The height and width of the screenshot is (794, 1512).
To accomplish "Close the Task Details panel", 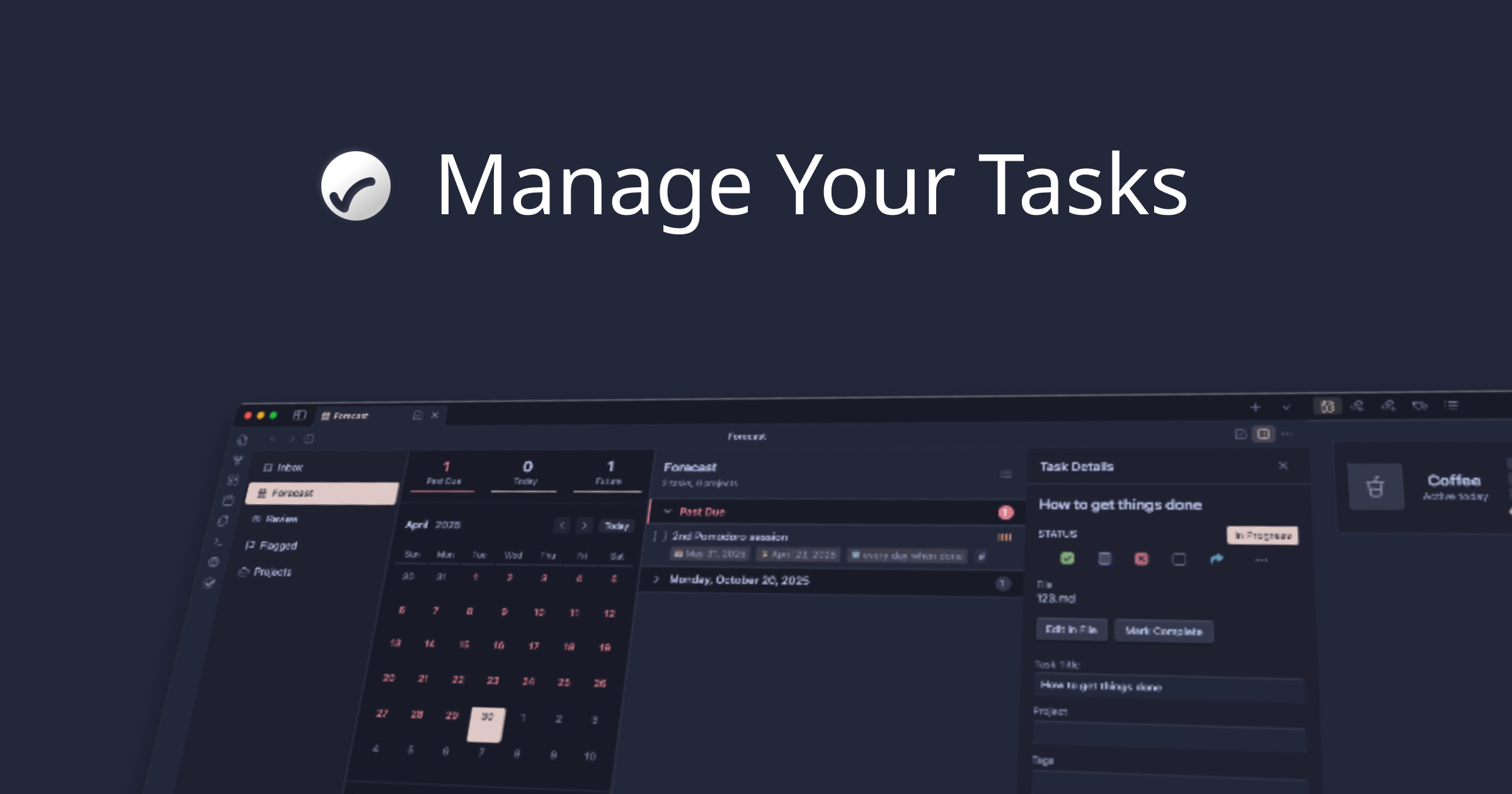I will [1283, 465].
